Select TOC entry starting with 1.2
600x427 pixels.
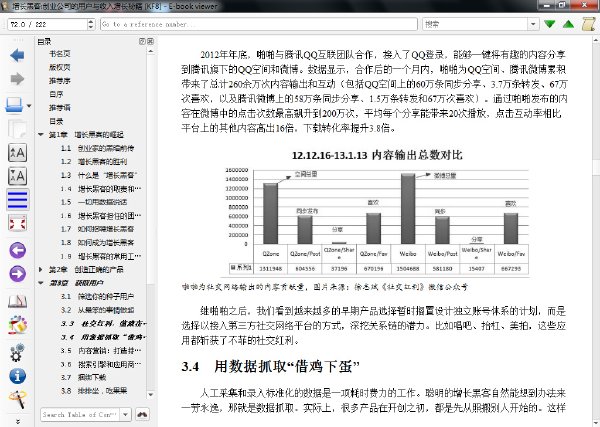tap(94, 161)
